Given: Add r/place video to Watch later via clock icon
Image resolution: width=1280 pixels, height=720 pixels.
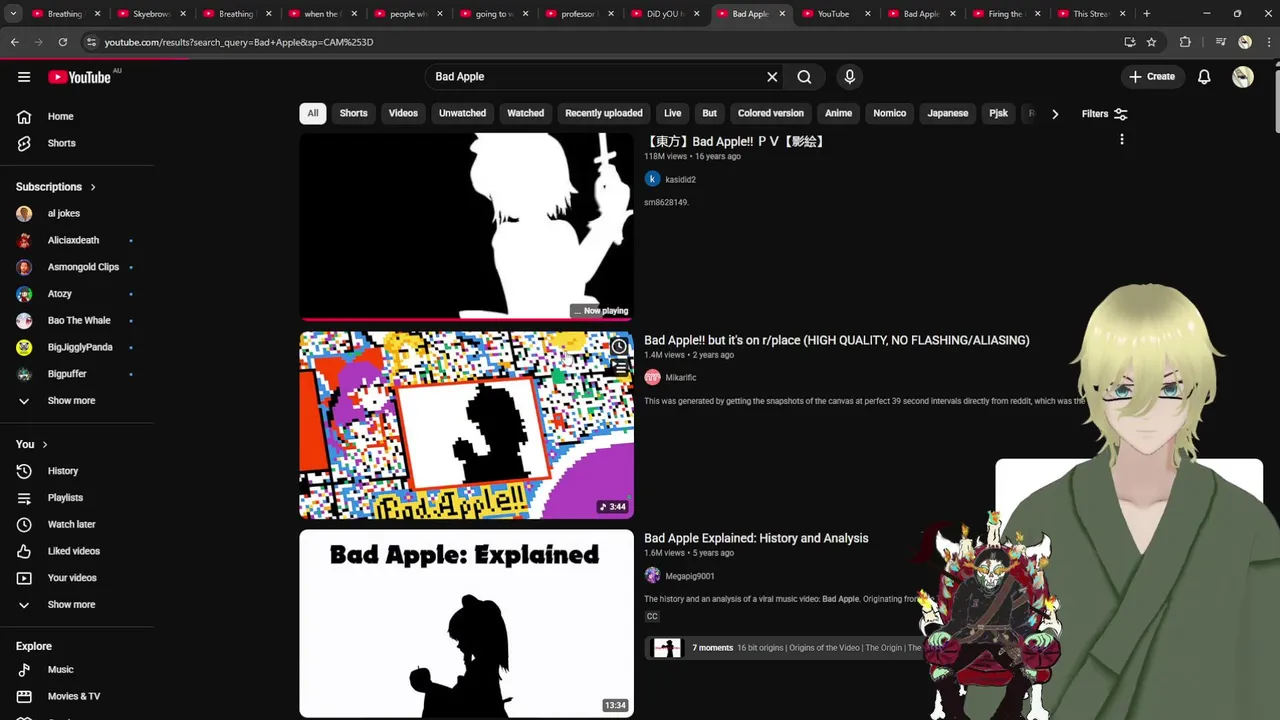Looking at the screenshot, I should (619, 347).
